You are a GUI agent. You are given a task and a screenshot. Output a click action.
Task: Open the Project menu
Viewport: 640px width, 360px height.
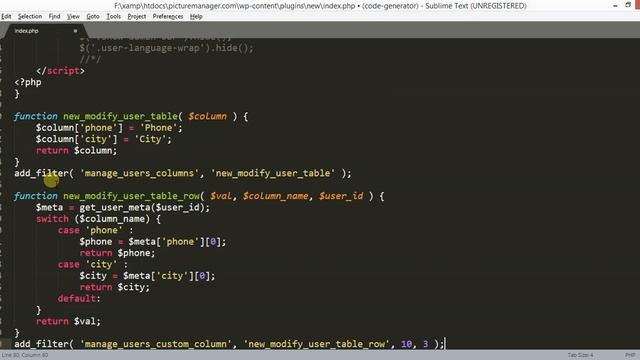click(136, 16)
